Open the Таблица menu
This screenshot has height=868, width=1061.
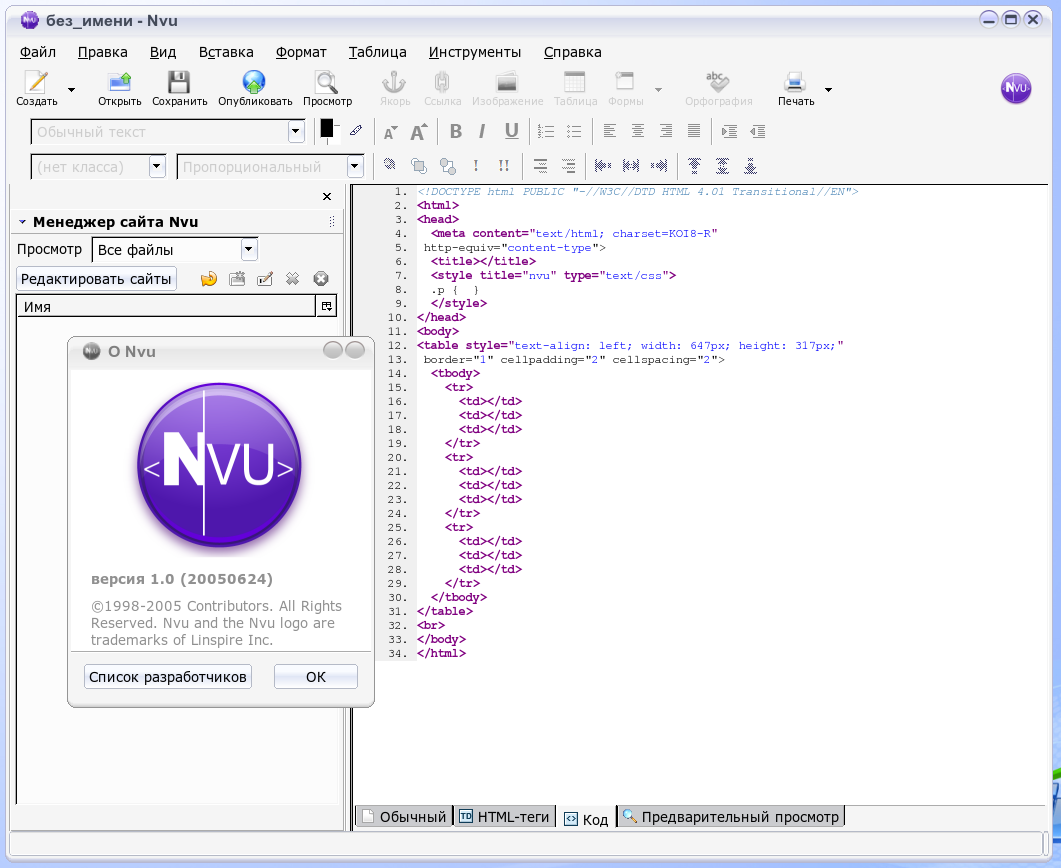point(377,52)
